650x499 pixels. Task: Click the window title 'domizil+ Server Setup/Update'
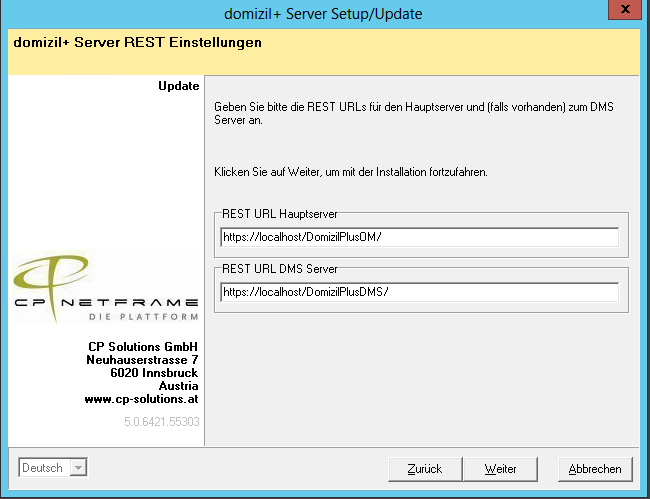coord(323,14)
